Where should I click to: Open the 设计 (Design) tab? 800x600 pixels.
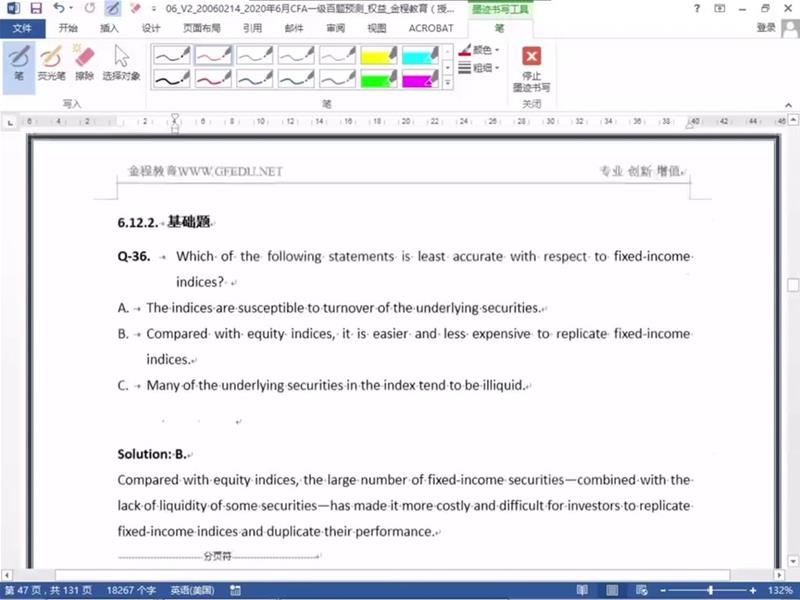(151, 29)
